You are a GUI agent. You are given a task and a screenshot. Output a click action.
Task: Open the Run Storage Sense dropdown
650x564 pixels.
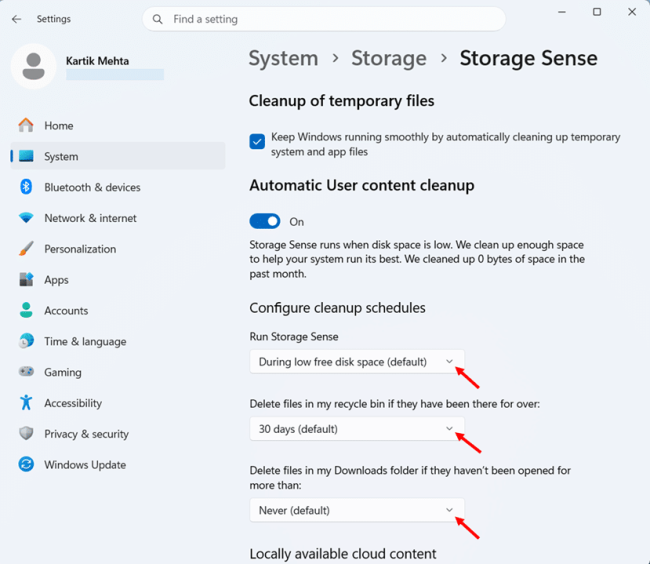pyautogui.click(x=357, y=362)
